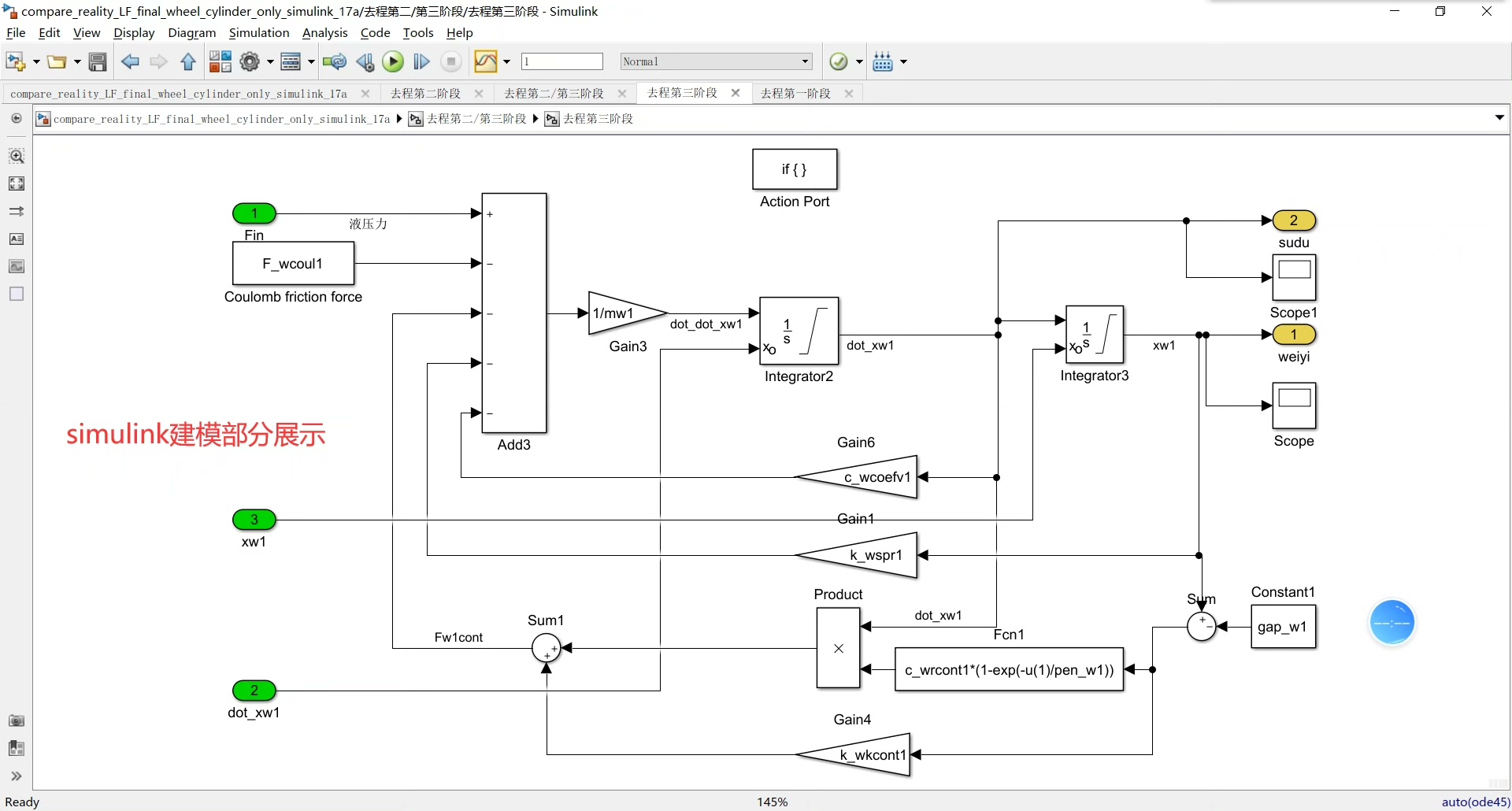Click the Forward navigation arrow
The height and width of the screenshot is (811, 1512).
[x=158, y=61]
